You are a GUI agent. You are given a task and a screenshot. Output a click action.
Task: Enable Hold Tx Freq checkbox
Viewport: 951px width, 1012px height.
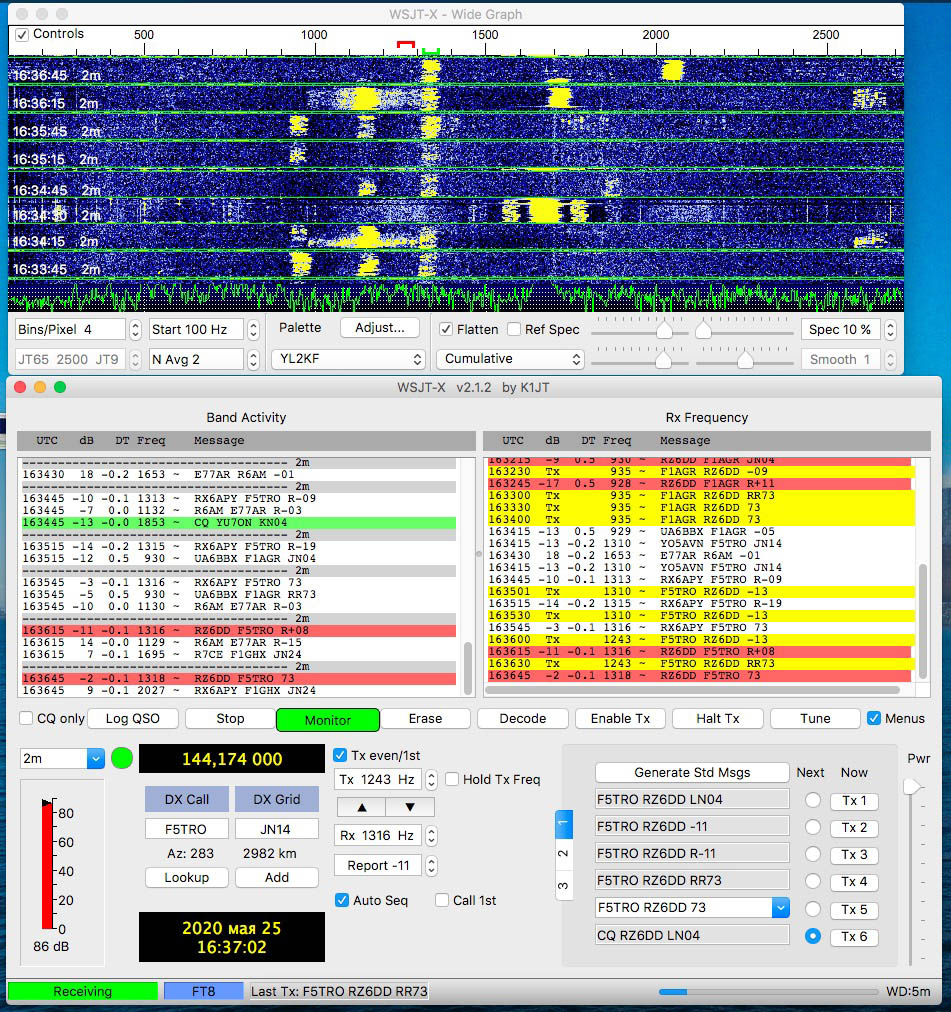pyautogui.click(x=453, y=780)
